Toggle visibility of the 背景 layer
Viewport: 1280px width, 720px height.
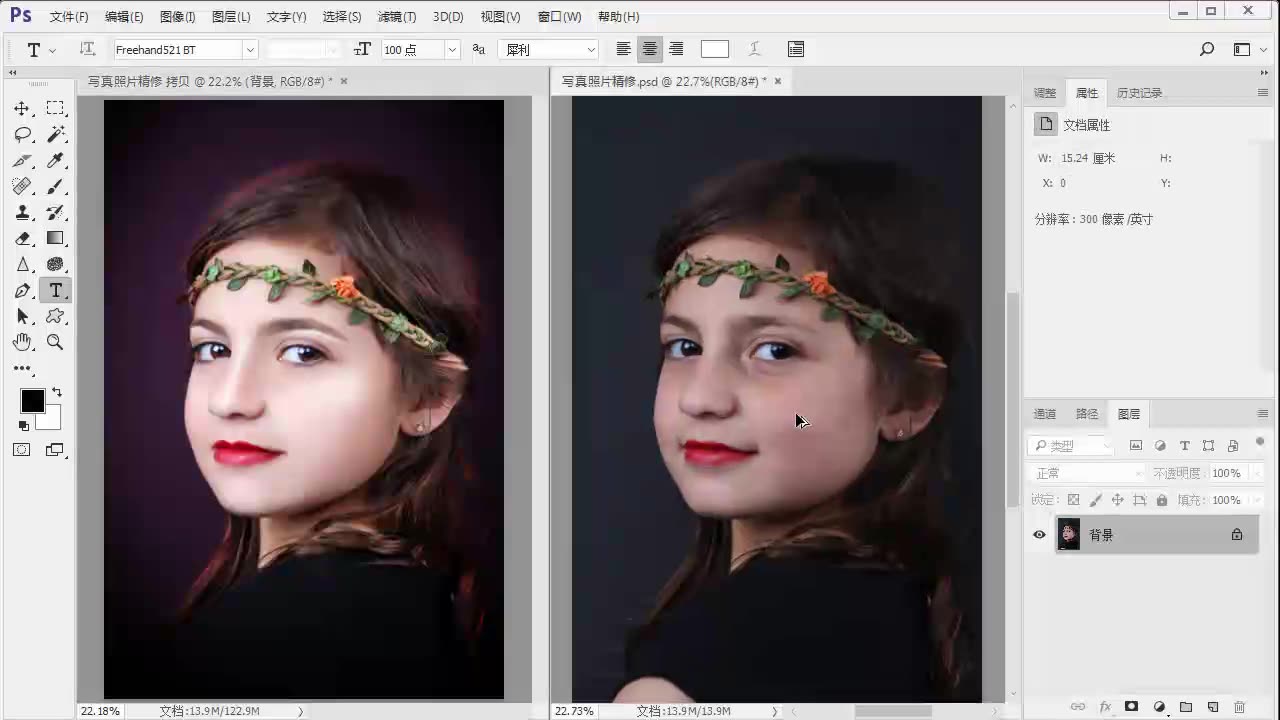pos(1039,534)
